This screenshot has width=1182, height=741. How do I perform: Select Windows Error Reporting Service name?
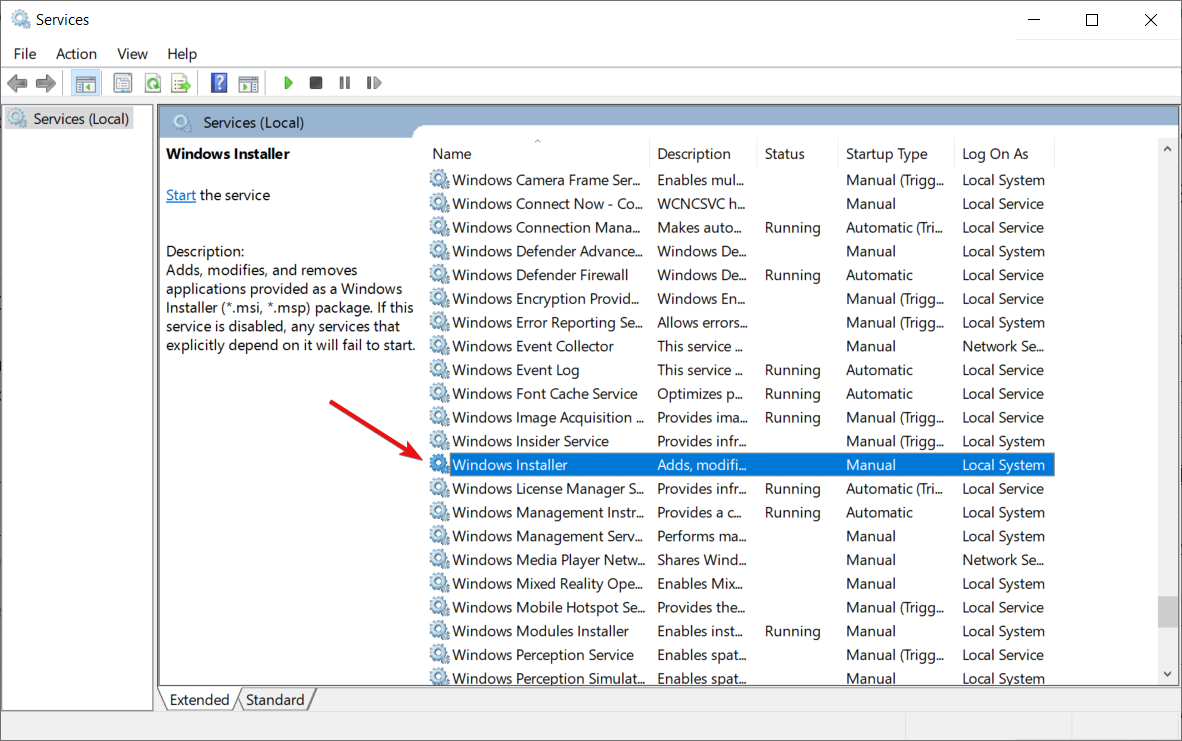(x=548, y=323)
